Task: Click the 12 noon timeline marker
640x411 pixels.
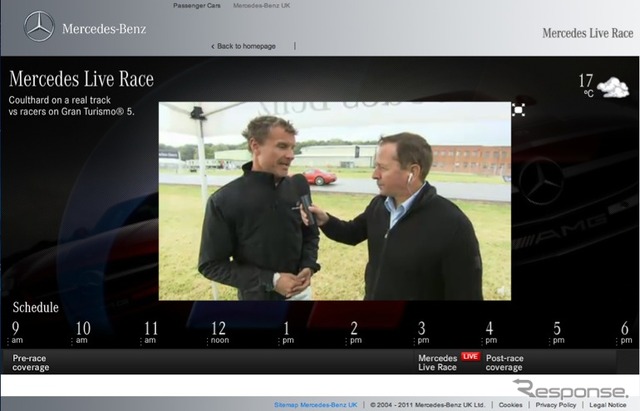Action: (x=218, y=333)
